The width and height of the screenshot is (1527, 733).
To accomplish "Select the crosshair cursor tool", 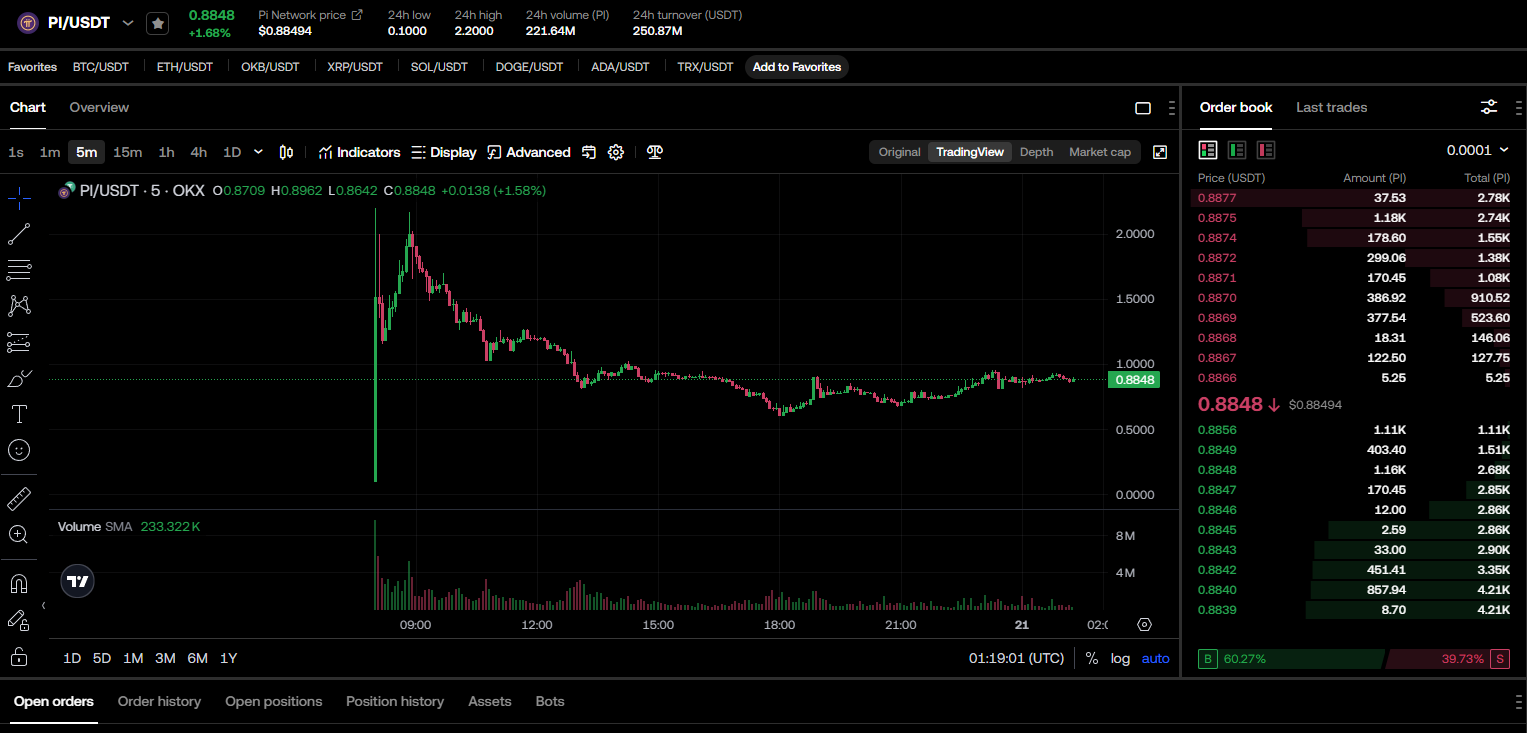I will [x=19, y=198].
